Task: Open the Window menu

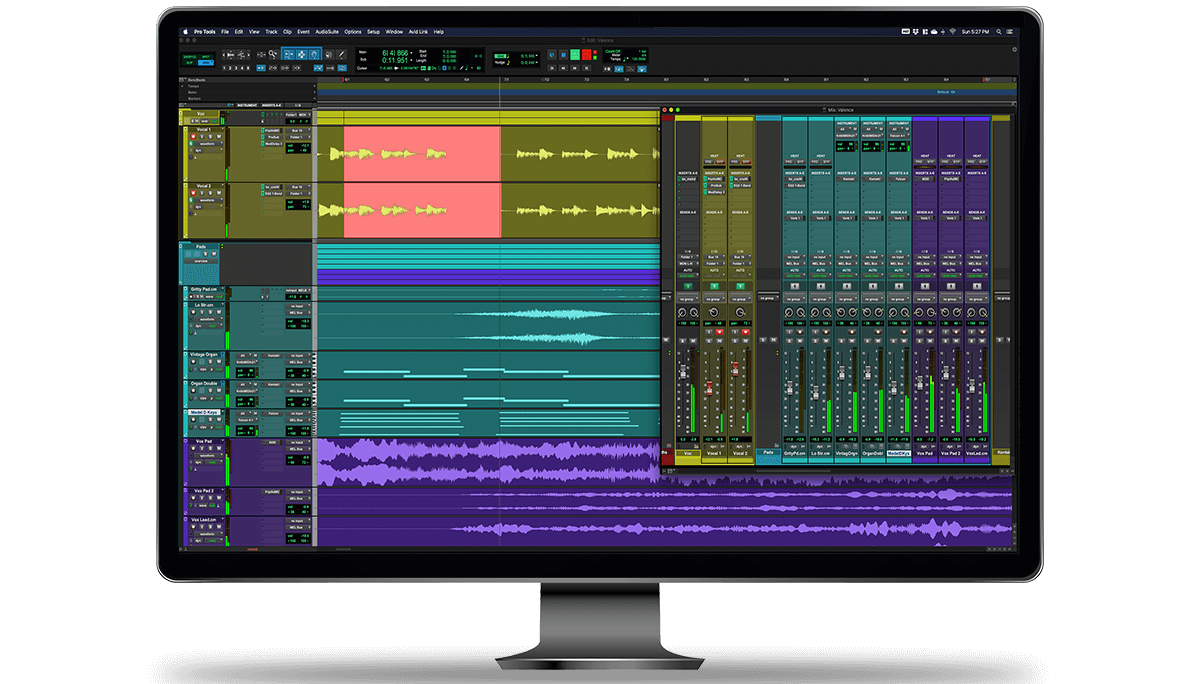Action: coord(394,32)
